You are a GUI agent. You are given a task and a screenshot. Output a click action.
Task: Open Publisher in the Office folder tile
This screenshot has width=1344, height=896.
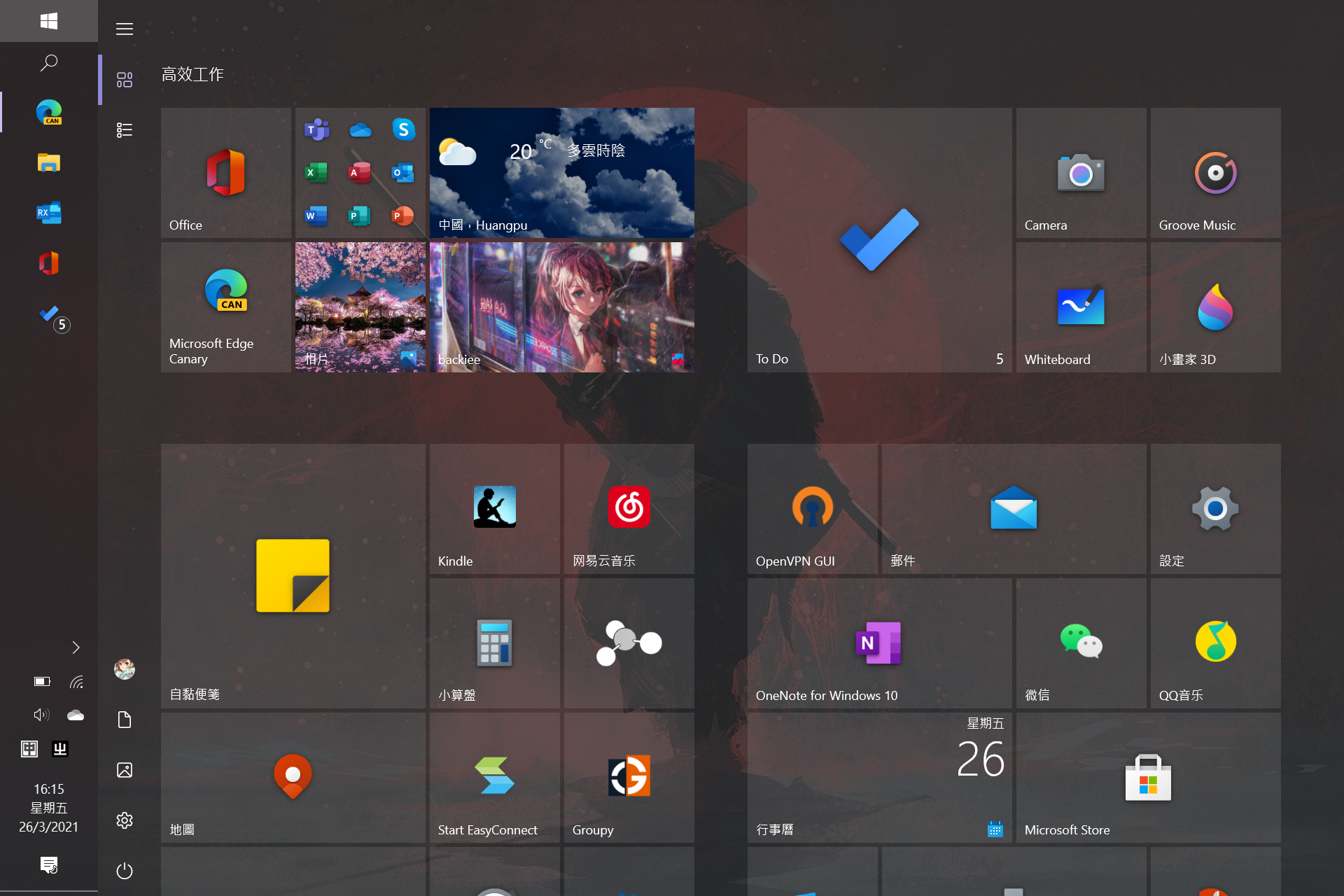click(360, 216)
